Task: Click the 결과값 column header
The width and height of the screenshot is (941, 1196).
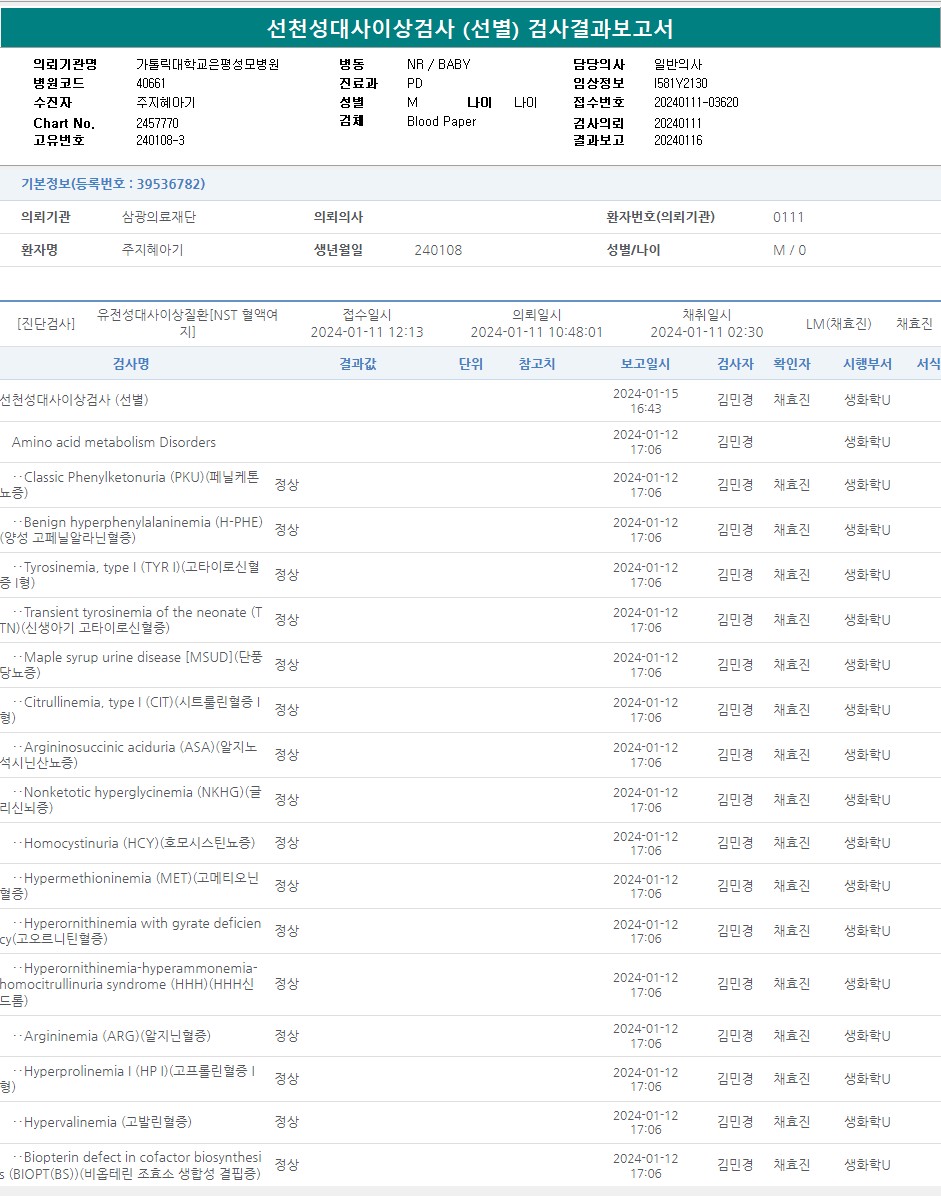Action: pos(357,364)
